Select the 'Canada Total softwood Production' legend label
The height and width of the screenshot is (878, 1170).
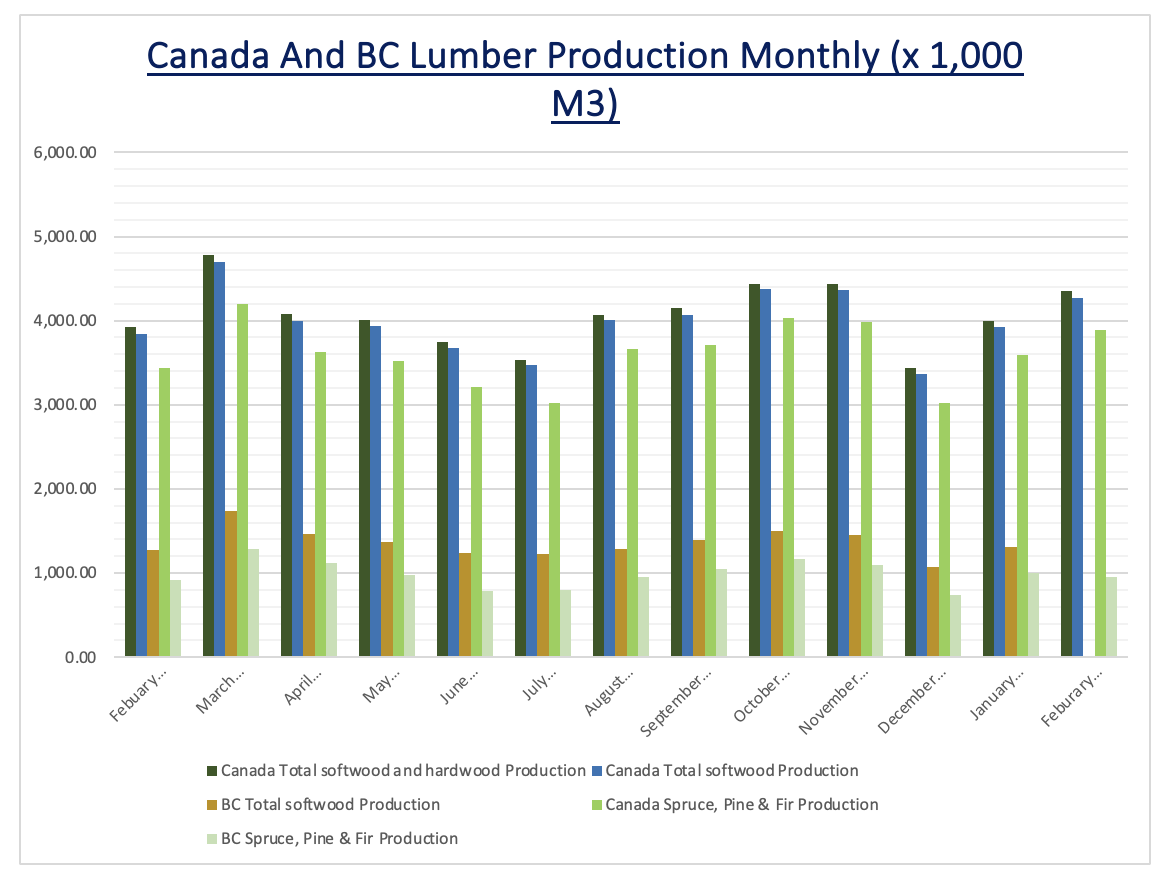point(731,771)
